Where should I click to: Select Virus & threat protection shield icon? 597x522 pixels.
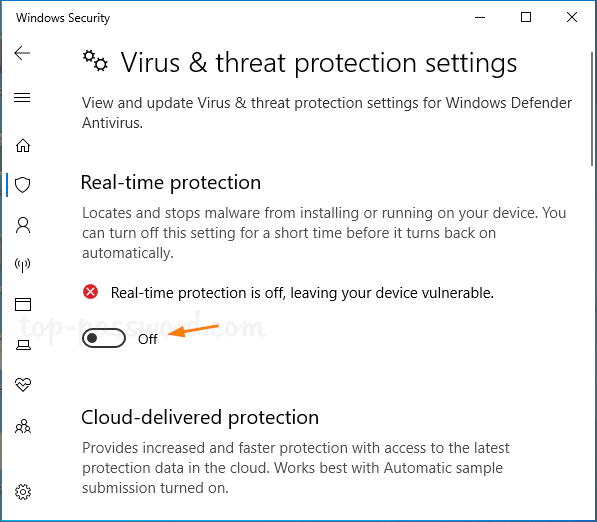coord(22,185)
